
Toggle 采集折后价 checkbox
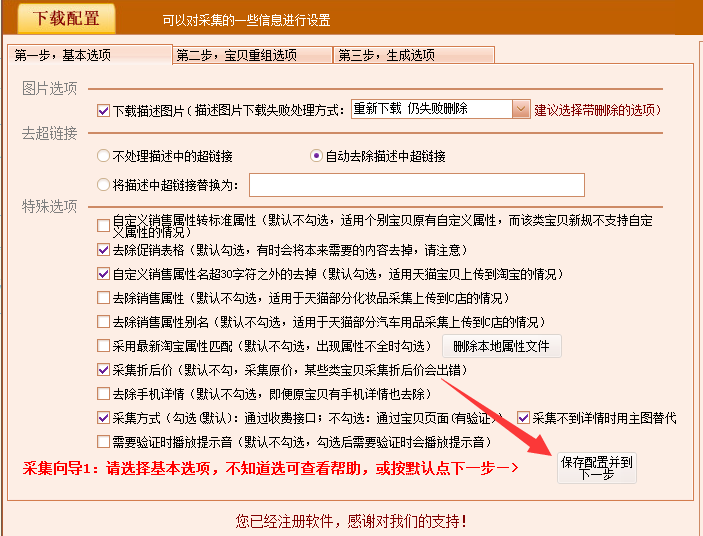[x=103, y=370]
